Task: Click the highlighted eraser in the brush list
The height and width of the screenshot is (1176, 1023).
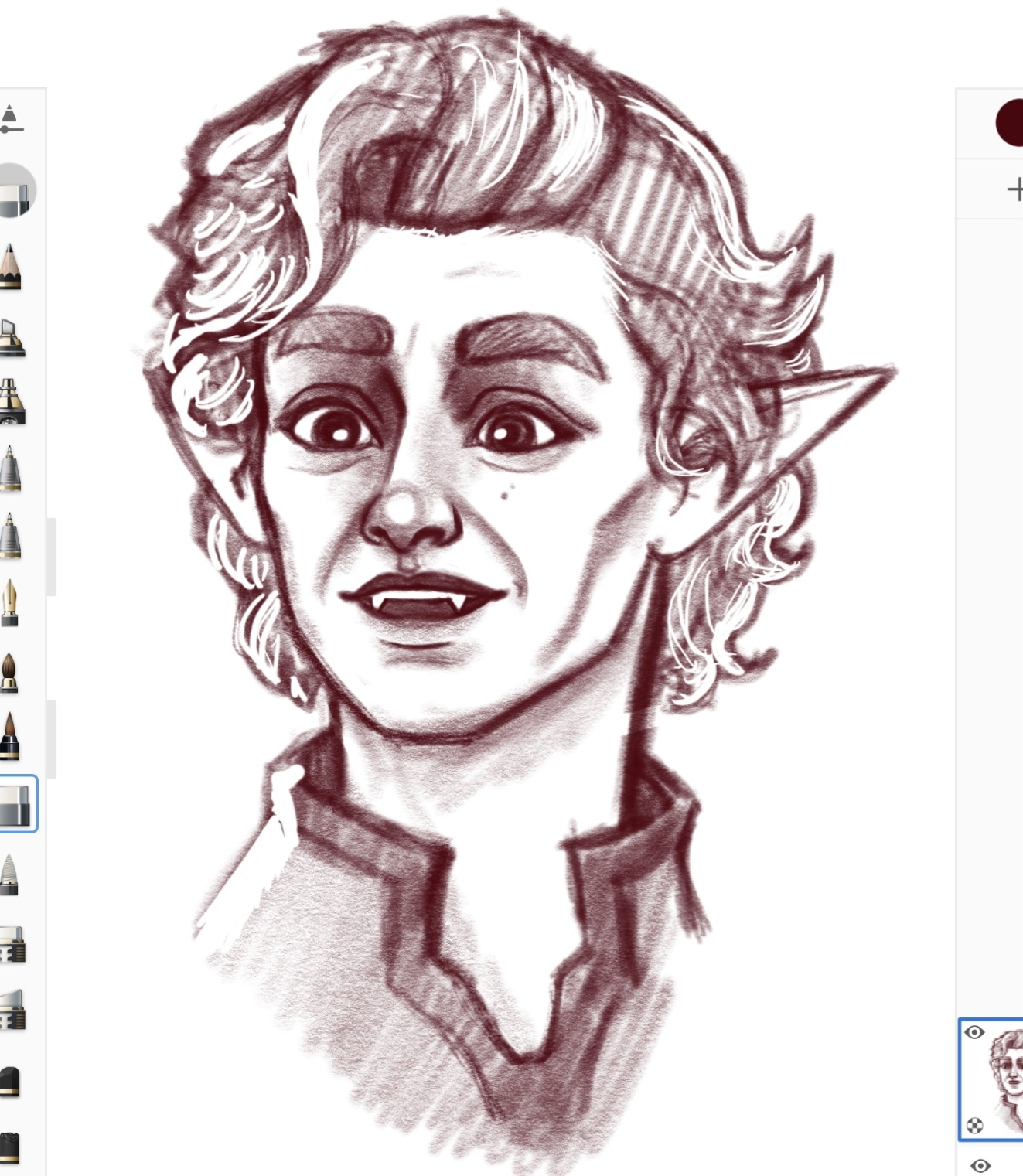Action: 15,804
